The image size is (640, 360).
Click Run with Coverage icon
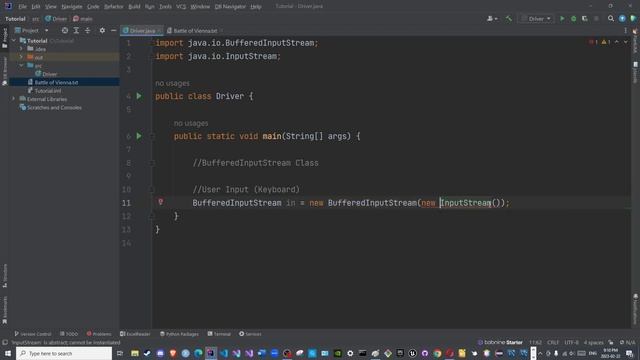tap(584, 19)
